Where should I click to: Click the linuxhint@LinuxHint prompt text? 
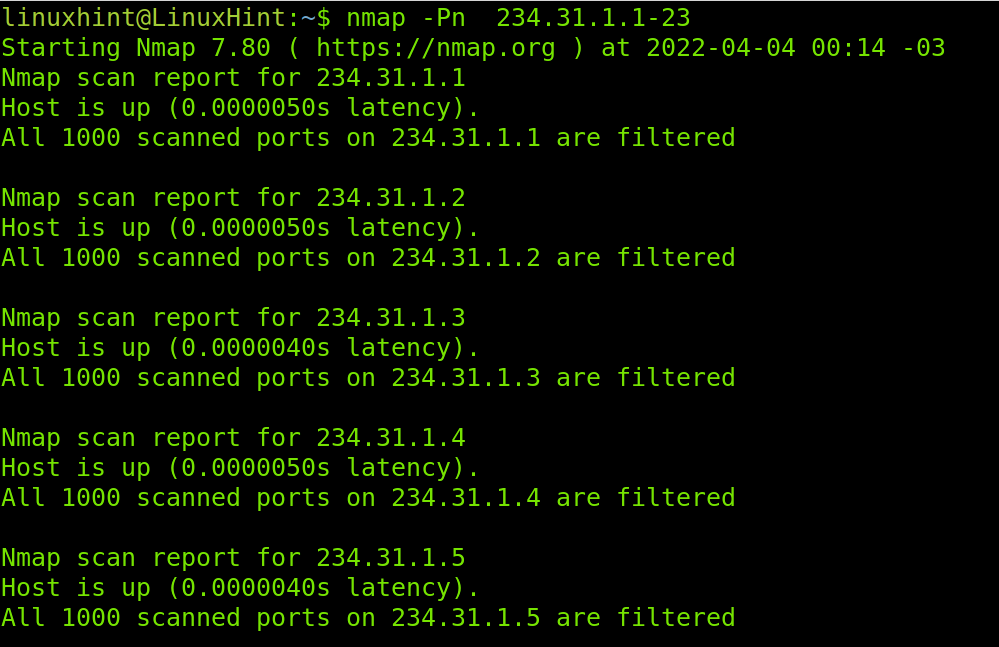[144, 18]
